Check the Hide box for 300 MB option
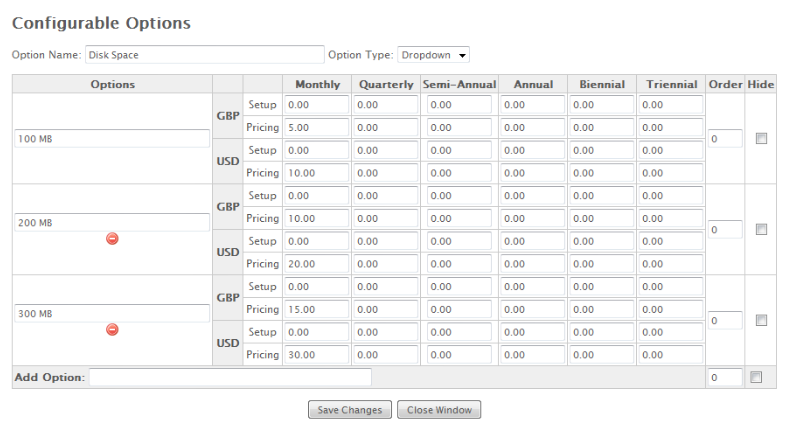 pos(761,320)
